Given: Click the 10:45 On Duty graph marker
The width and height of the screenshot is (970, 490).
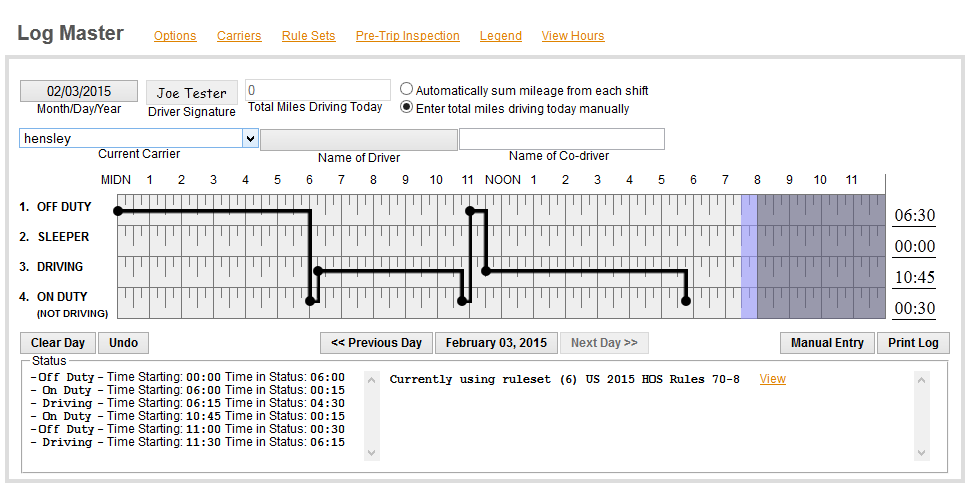Looking at the screenshot, I should click(x=461, y=301).
